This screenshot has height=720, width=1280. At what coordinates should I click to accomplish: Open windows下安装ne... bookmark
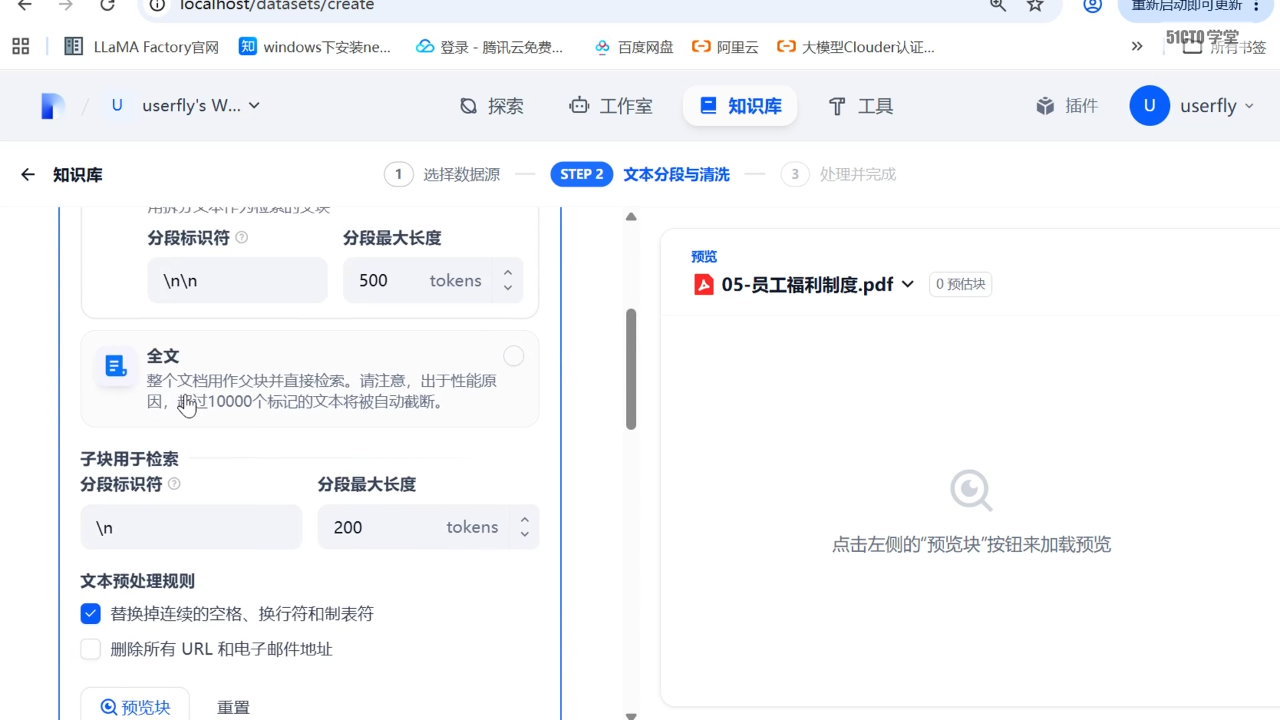[315, 46]
